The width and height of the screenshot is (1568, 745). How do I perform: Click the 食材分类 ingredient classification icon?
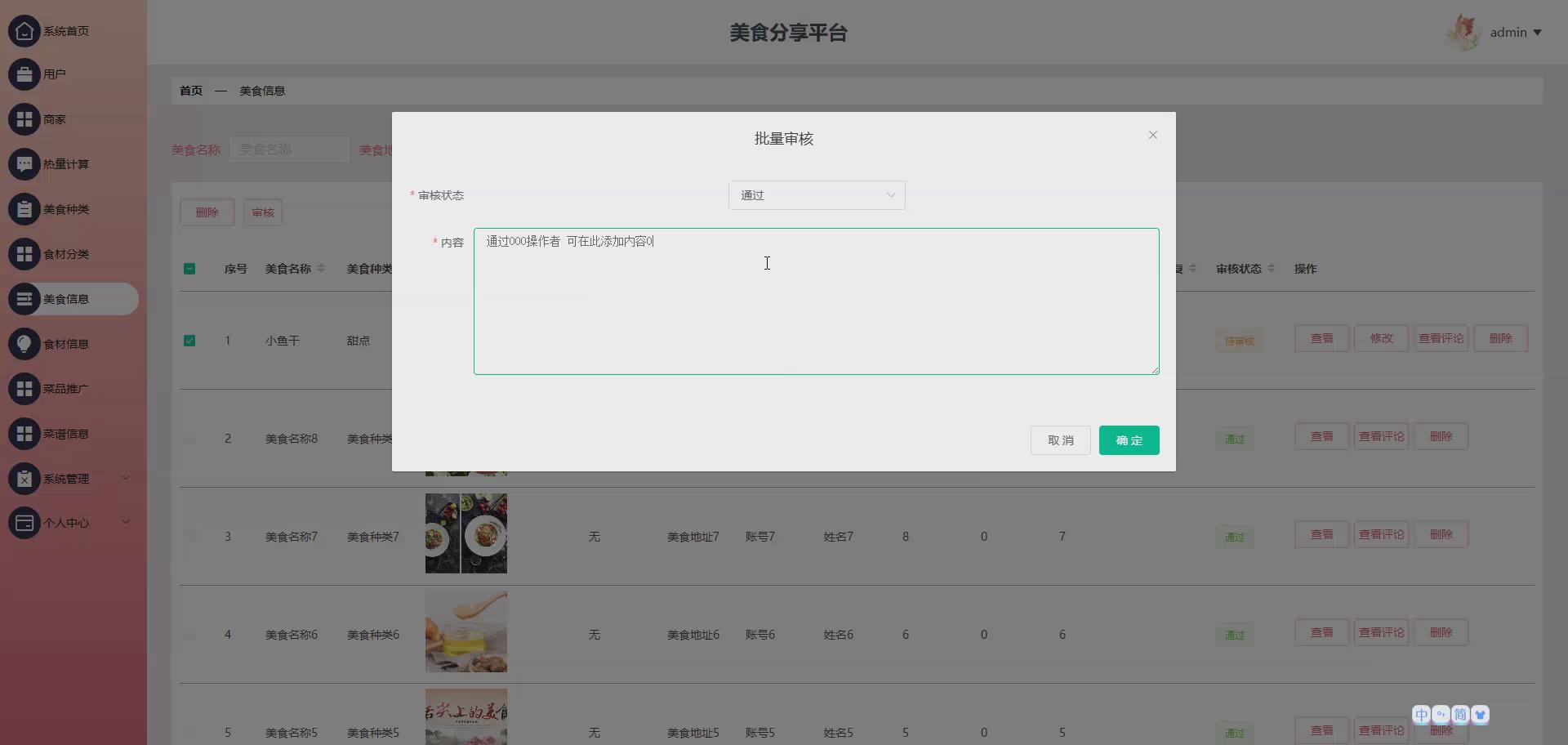[x=24, y=253]
